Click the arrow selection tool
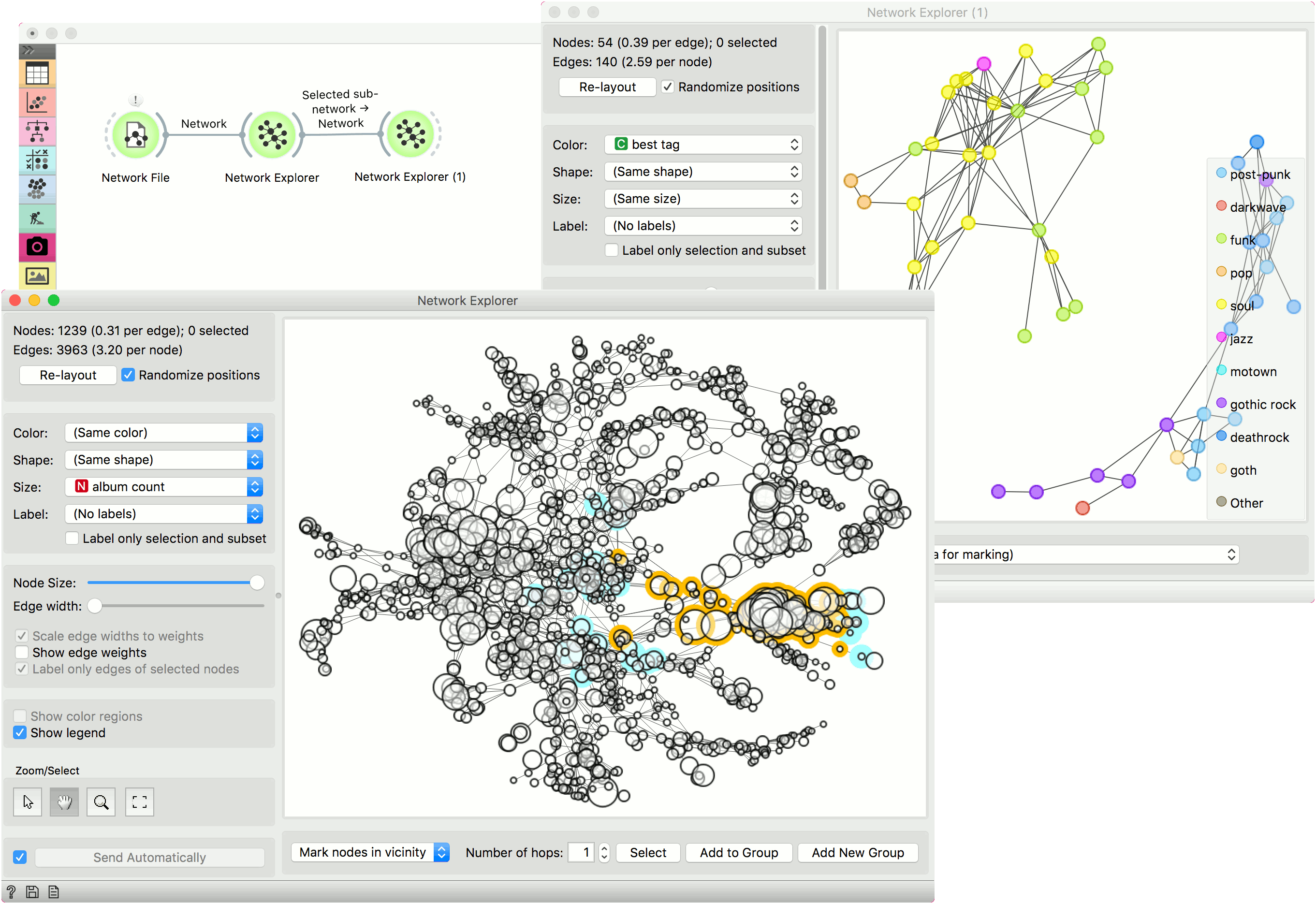Screen dimensions: 1316x904 point(28,802)
